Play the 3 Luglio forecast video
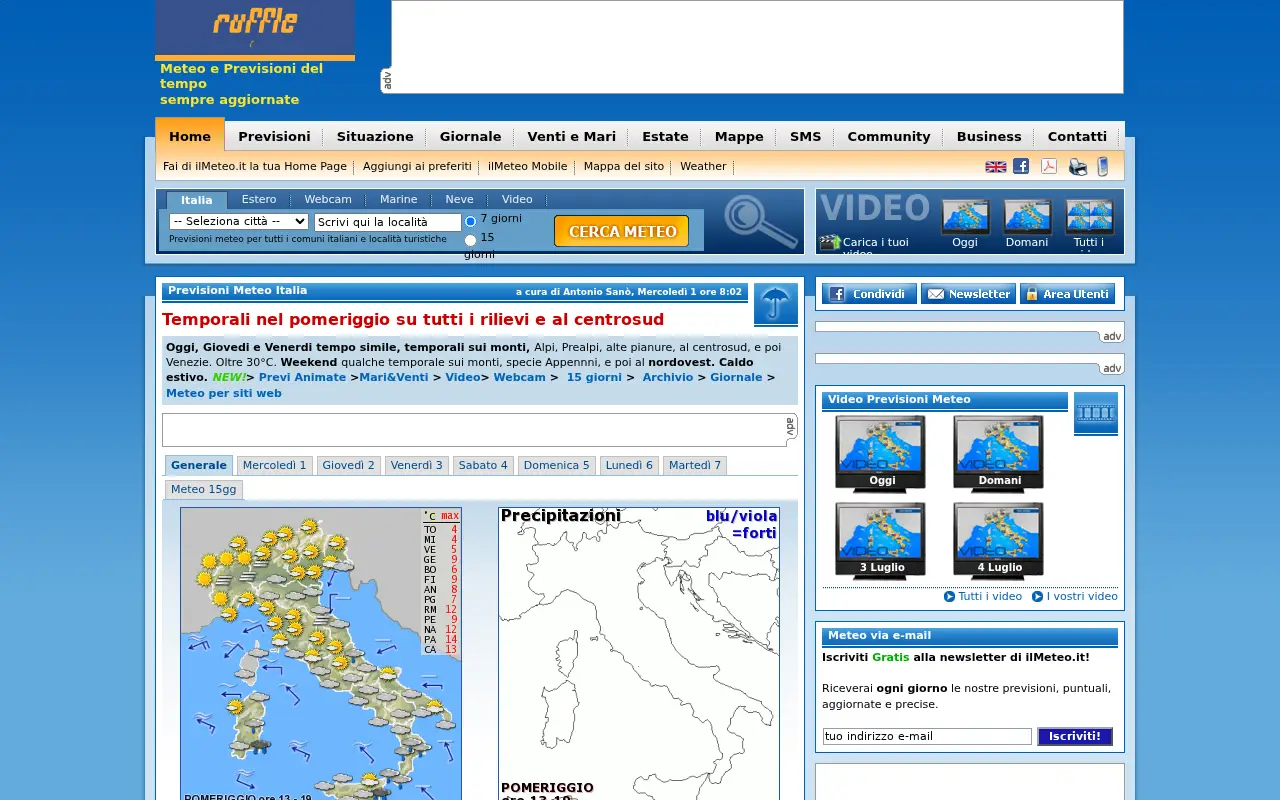The height and width of the screenshot is (800, 1280). [881, 541]
